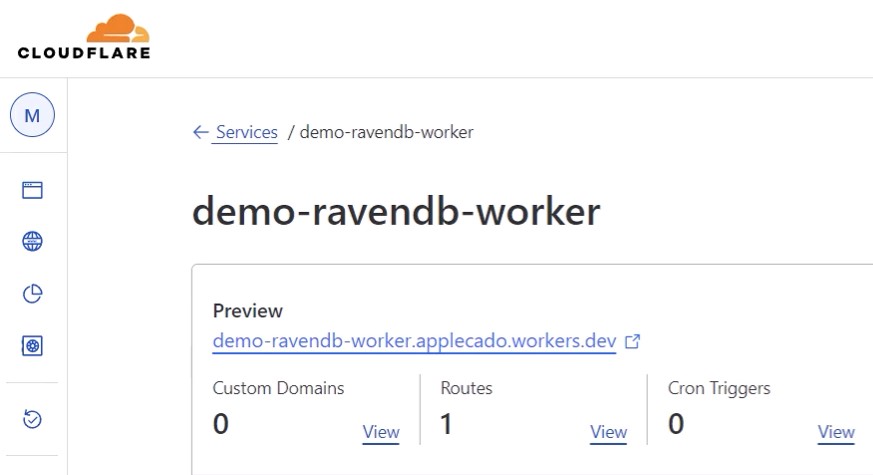Screen dimensions: 873x475
Task: Open the M account avatar
Action: [32, 115]
